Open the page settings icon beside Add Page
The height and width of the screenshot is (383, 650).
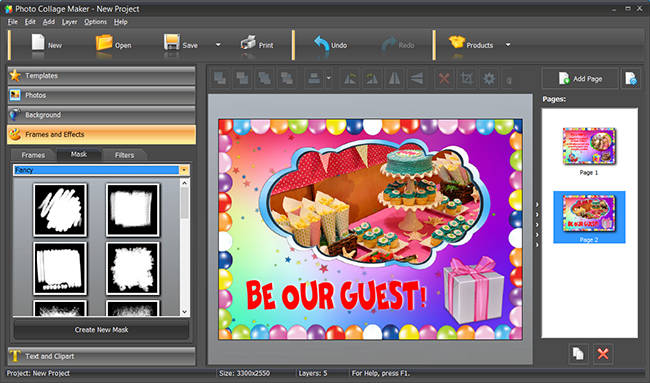pos(631,78)
